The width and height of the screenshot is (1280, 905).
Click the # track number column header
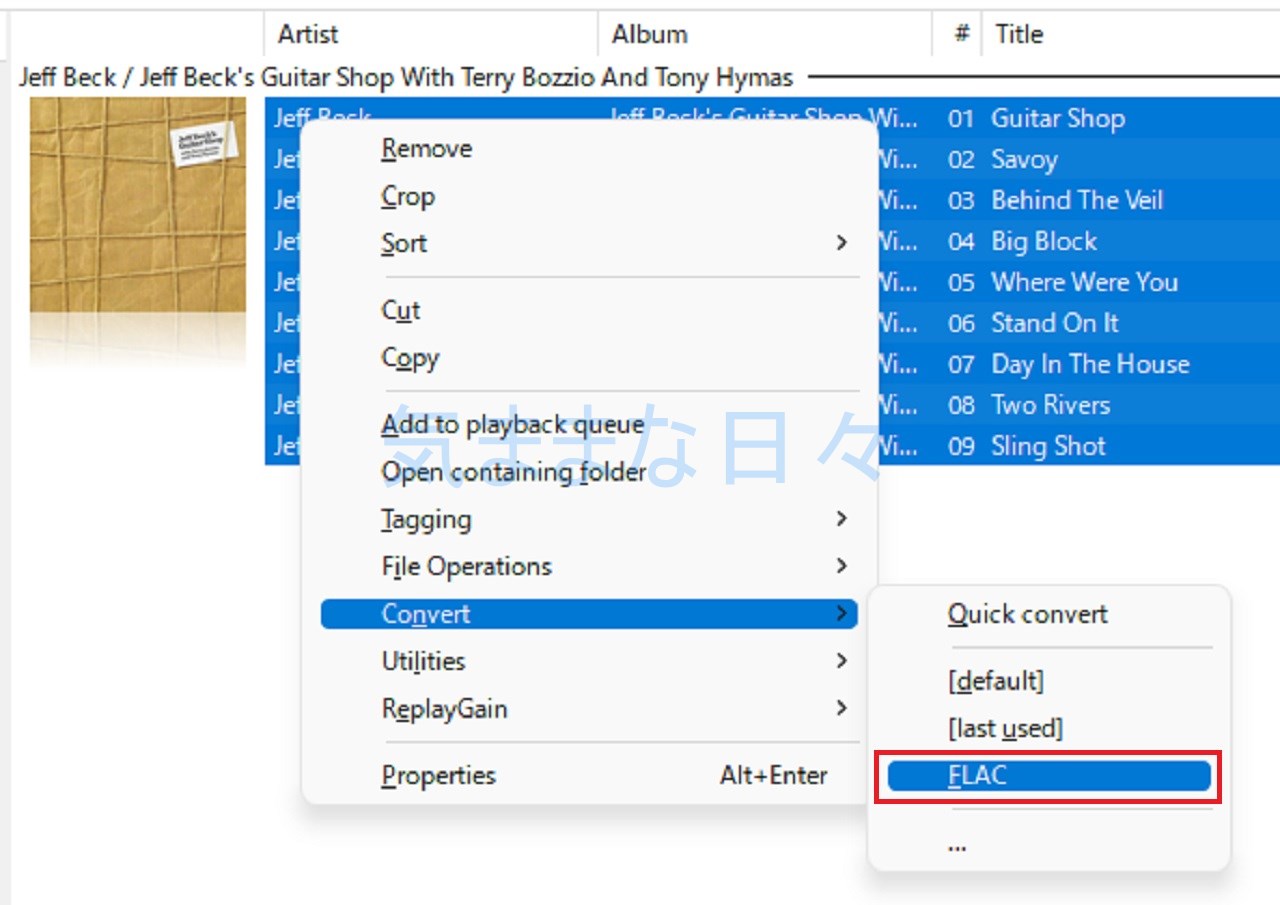(958, 34)
